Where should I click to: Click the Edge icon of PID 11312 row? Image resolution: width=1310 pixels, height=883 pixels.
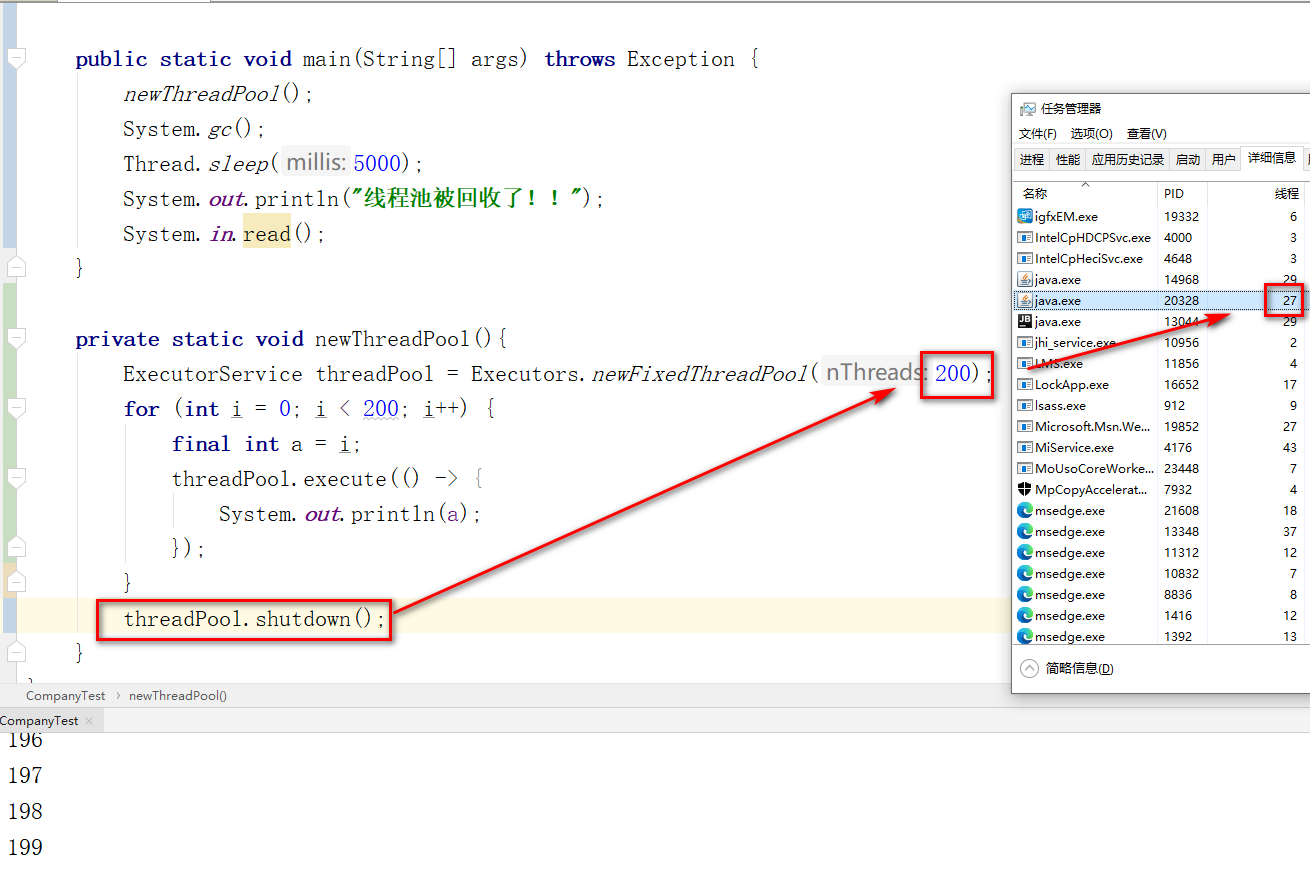[x=1024, y=552]
